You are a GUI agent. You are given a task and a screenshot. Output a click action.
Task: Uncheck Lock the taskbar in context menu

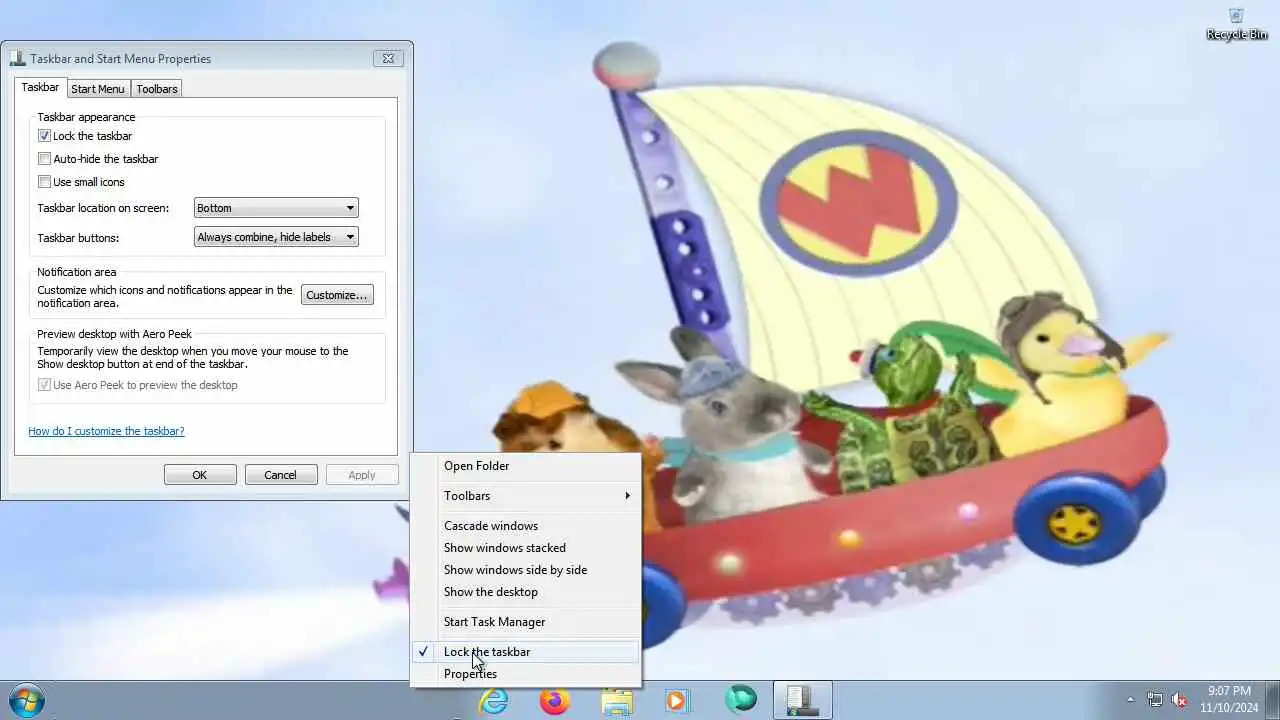525,652
